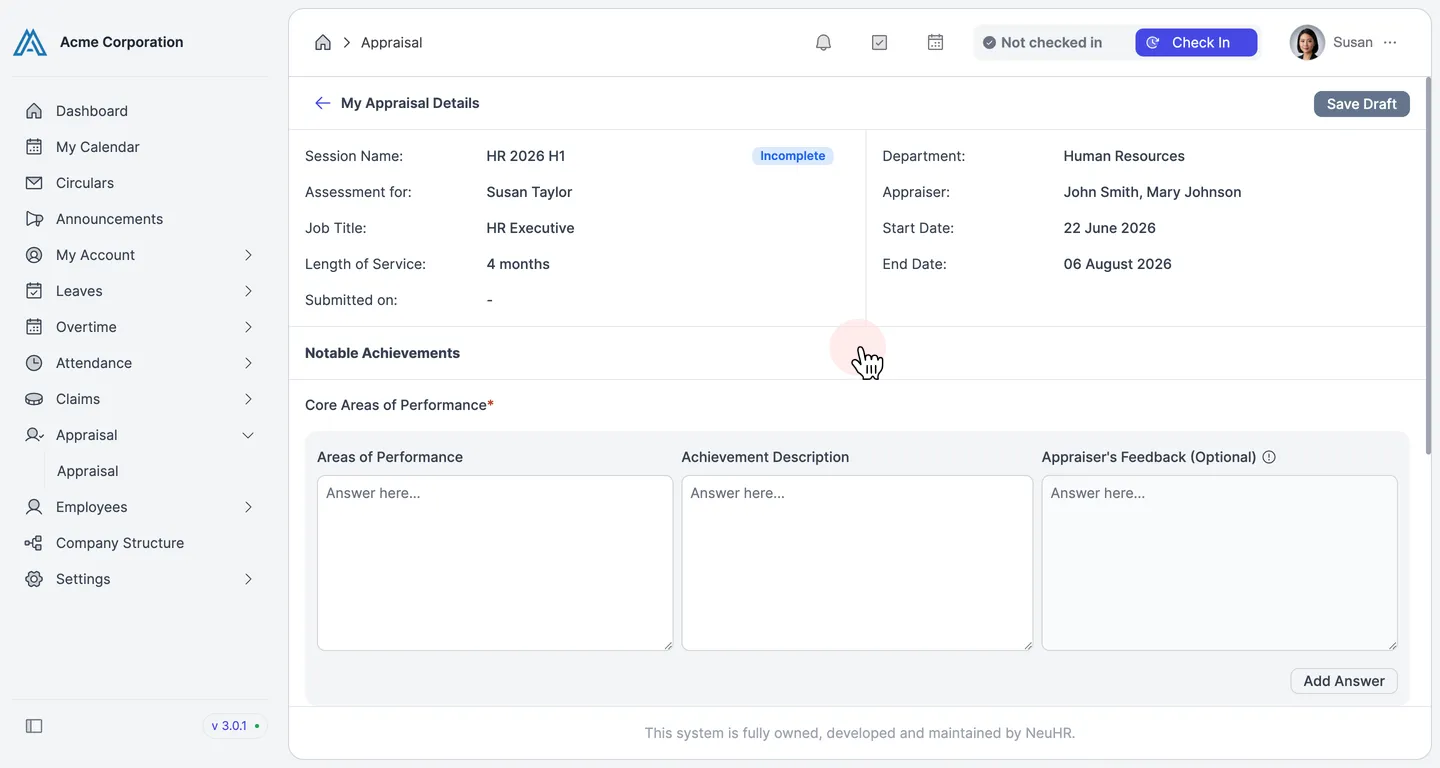The height and width of the screenshot is (768, 1440).
Task: Expand the My Account submenu chevron
Action: (248, 255)
